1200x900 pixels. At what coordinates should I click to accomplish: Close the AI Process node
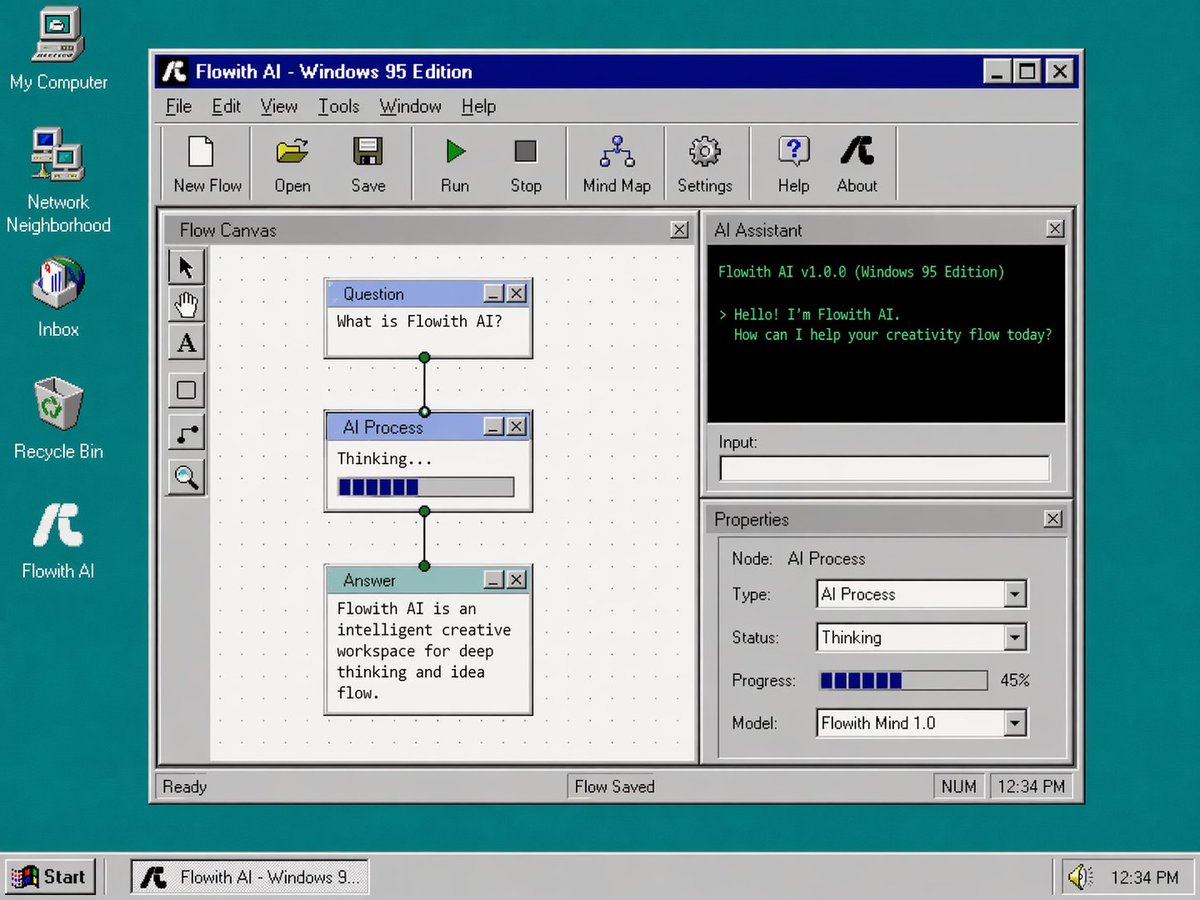coord(516,427)
